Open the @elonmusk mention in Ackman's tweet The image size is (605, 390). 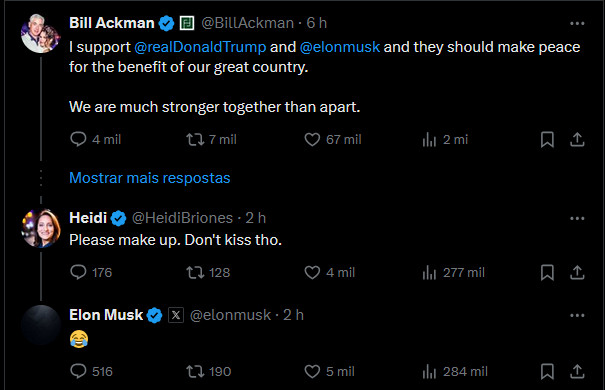[340, 47]
